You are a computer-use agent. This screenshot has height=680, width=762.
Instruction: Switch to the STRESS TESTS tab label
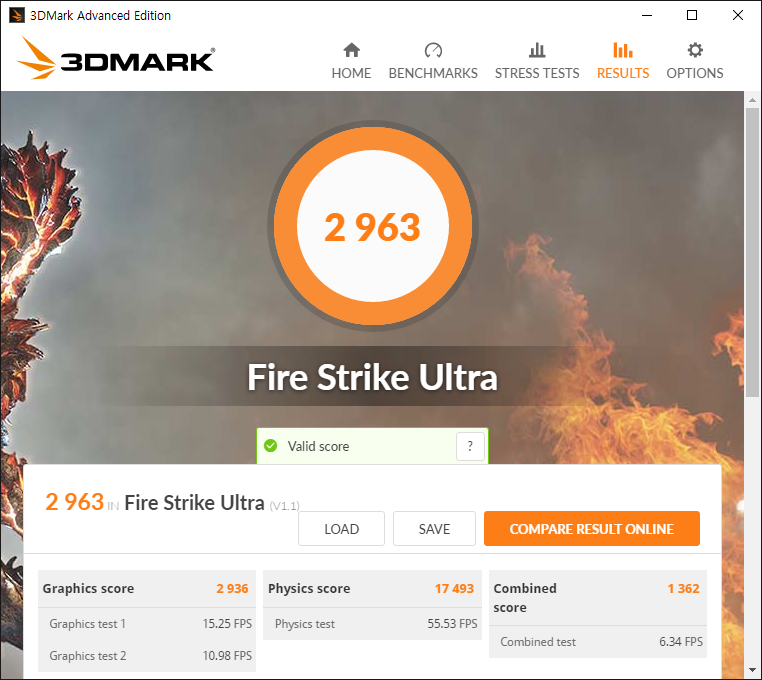pos(537,73)
